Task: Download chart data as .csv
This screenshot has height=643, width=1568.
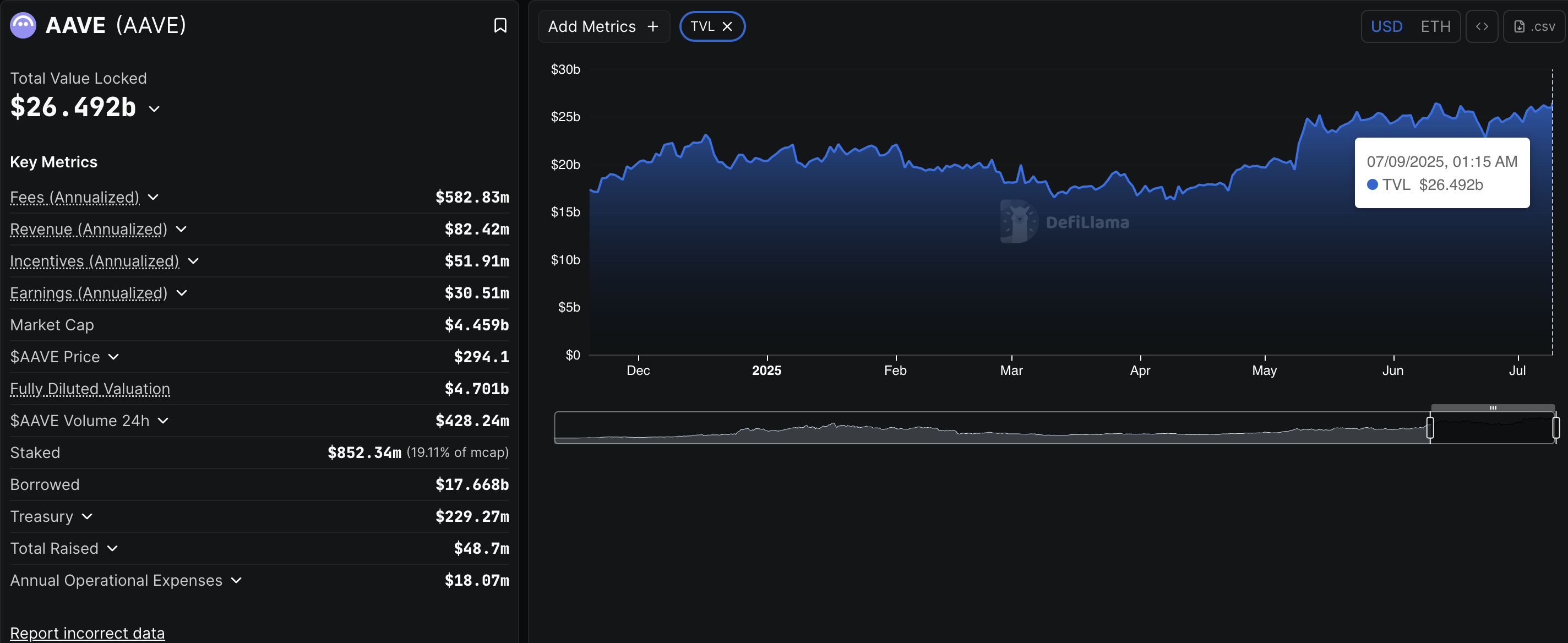Action: coord(1534,27)
